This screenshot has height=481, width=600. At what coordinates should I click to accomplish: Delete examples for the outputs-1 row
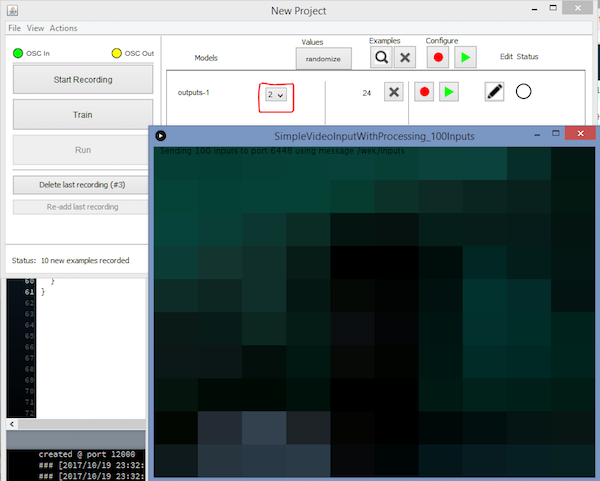click(394, 92)
